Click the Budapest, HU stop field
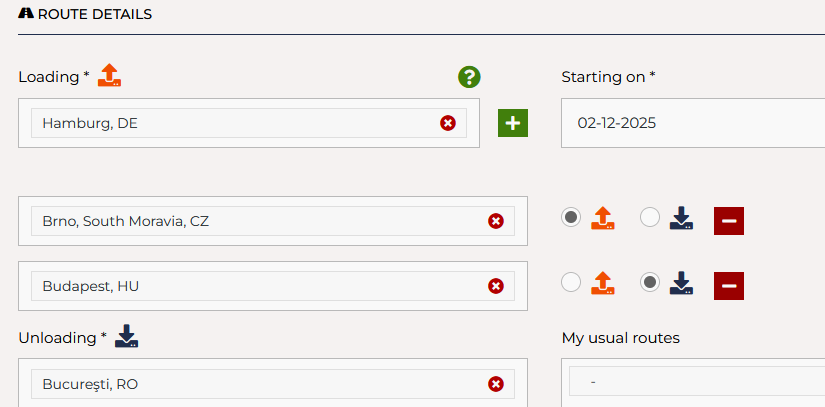825x407 pixels. point(250,286)
